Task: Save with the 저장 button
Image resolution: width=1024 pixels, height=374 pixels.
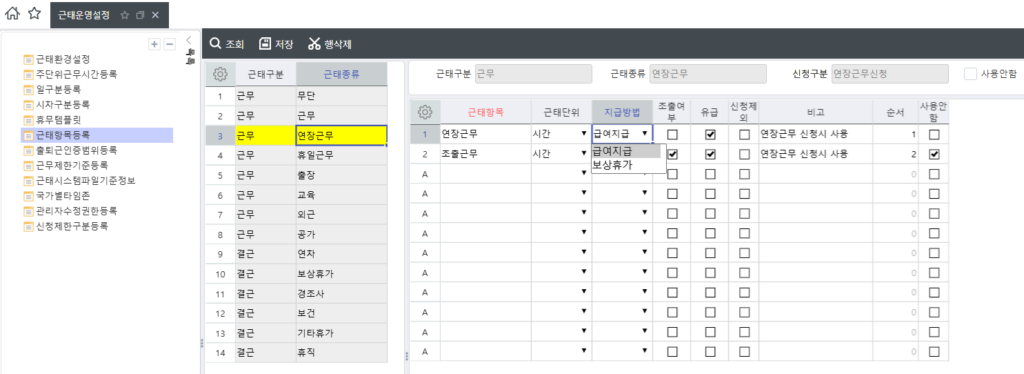Action: click(x=276, y=44)
